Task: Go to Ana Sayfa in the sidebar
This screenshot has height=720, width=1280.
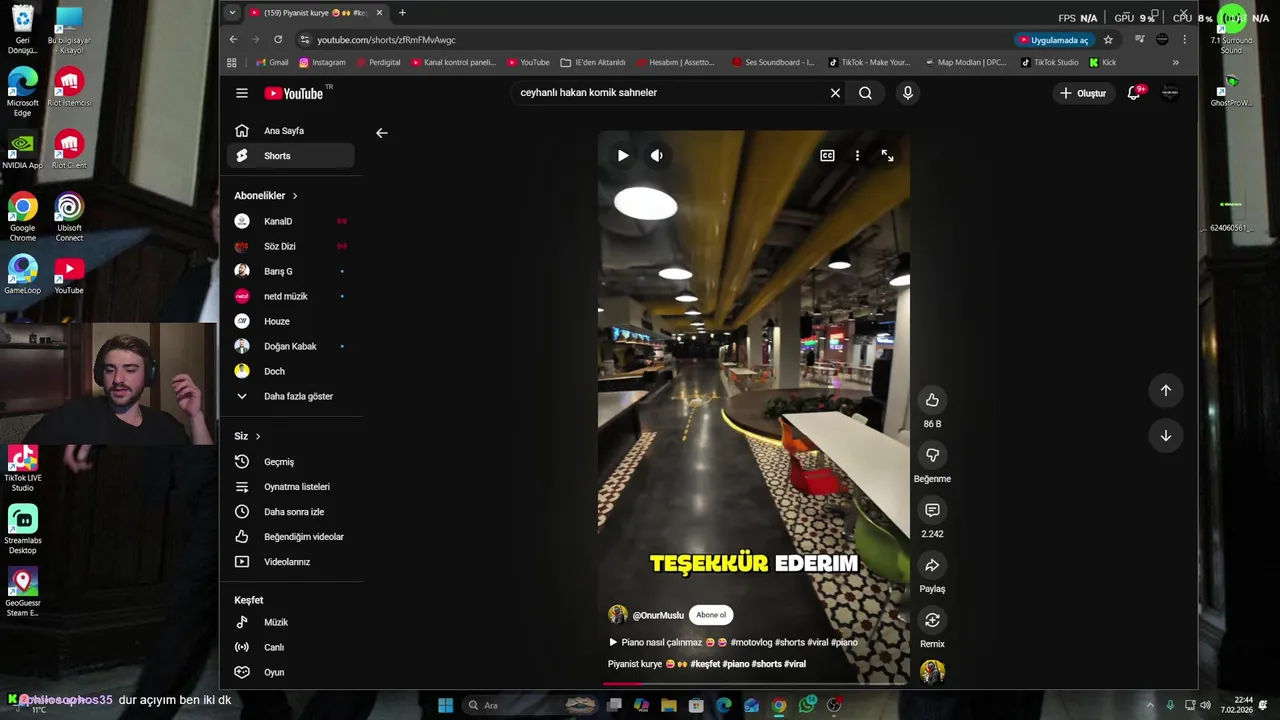Action: [x=291, y=131]
